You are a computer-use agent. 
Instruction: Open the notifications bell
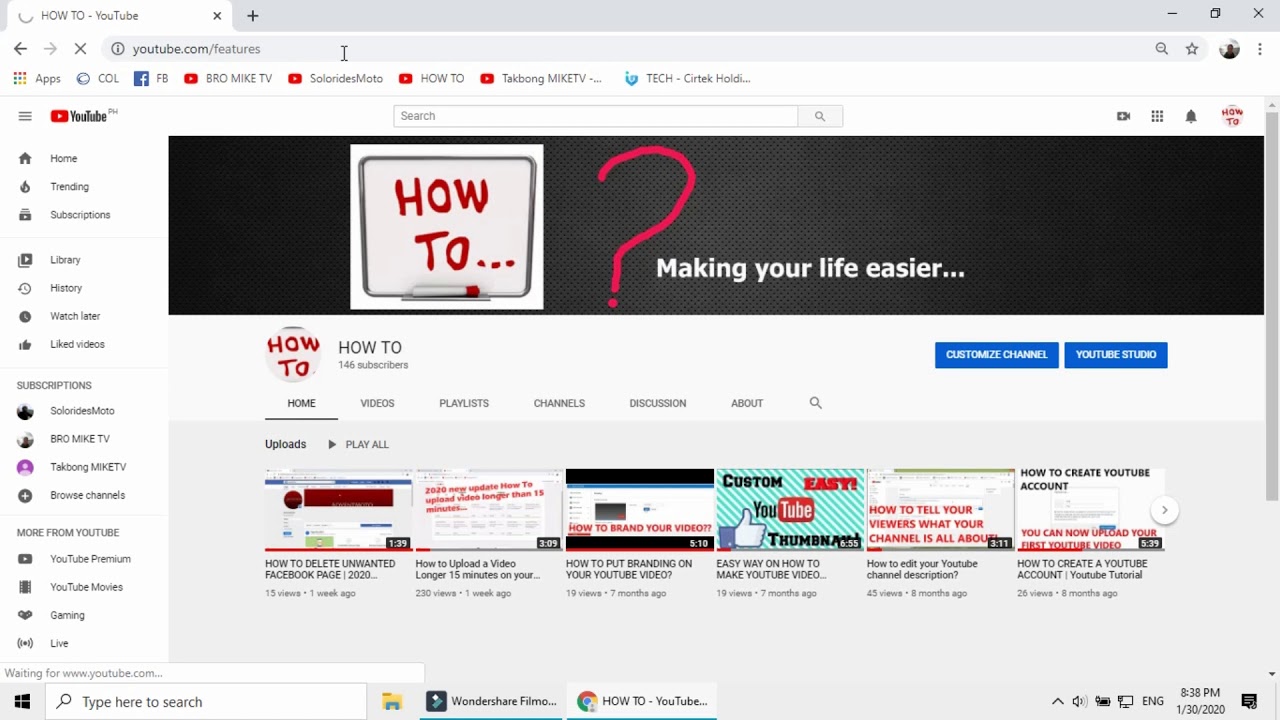pyautogui.click(x=1190, y=116)
